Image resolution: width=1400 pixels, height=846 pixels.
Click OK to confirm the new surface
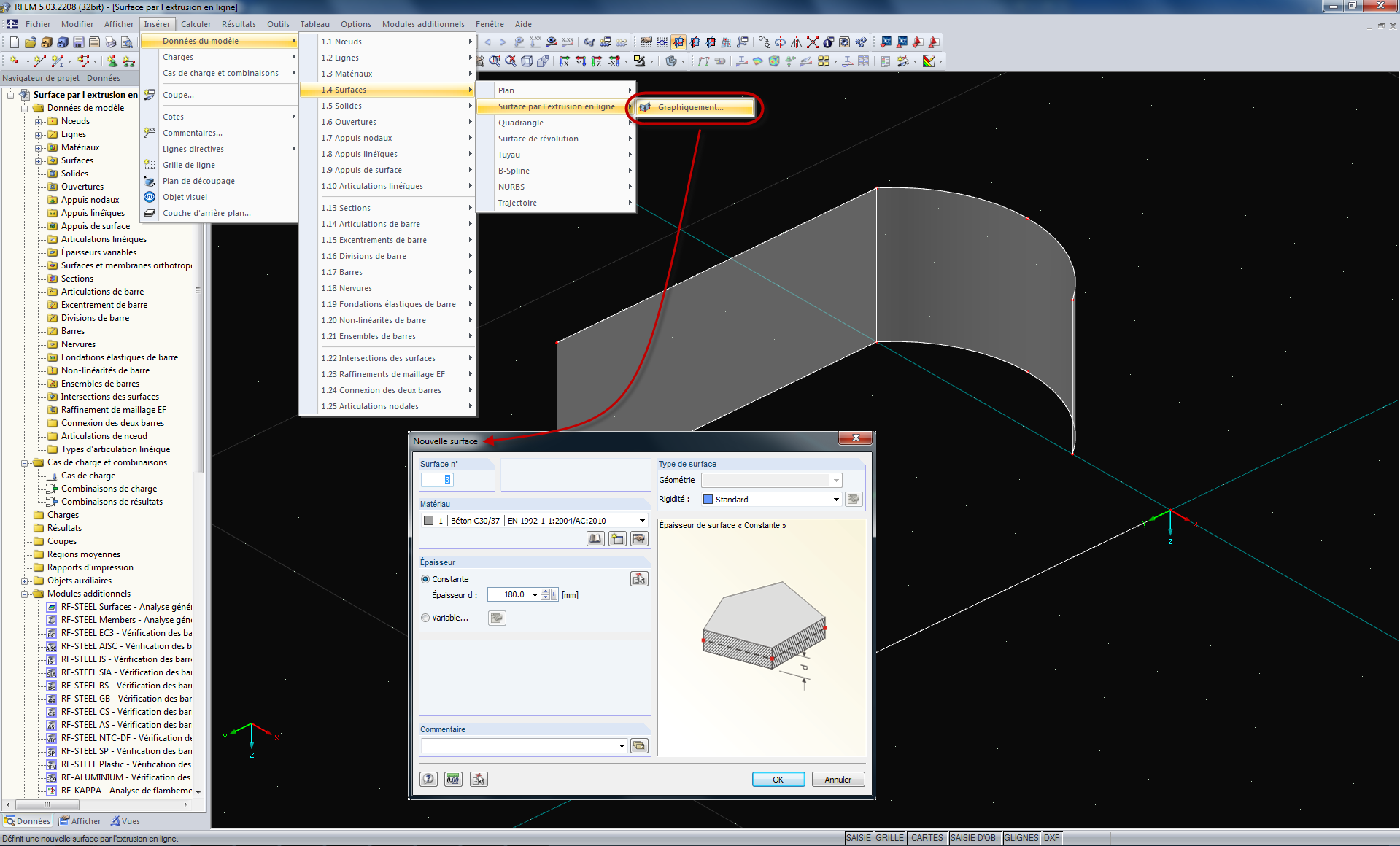pos(778,779)
